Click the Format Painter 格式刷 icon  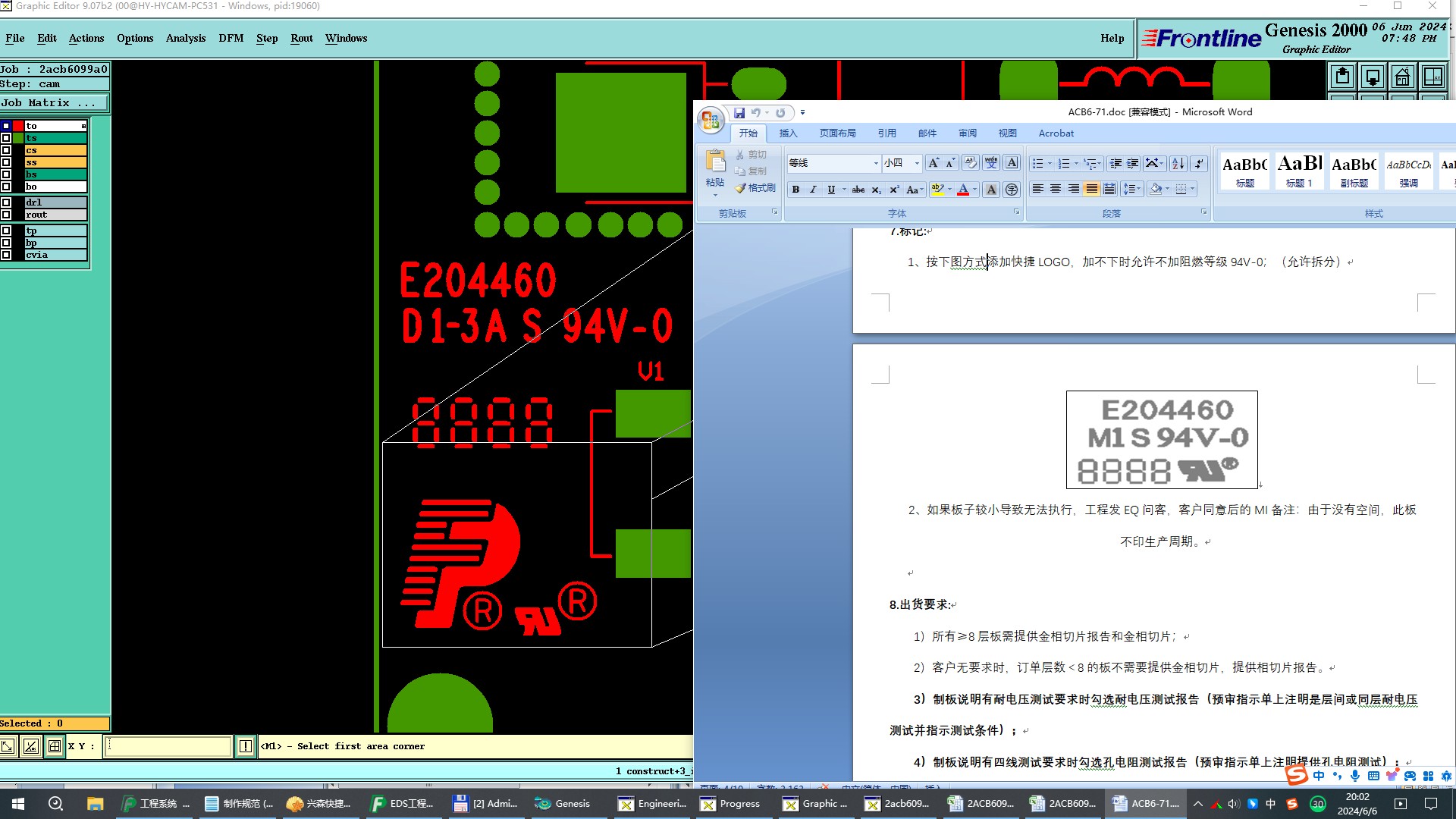click(x=755, y=188)
